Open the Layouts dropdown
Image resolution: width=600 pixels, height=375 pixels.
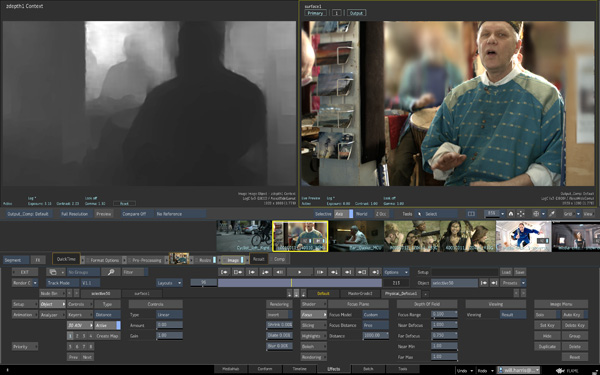(169, 283)
